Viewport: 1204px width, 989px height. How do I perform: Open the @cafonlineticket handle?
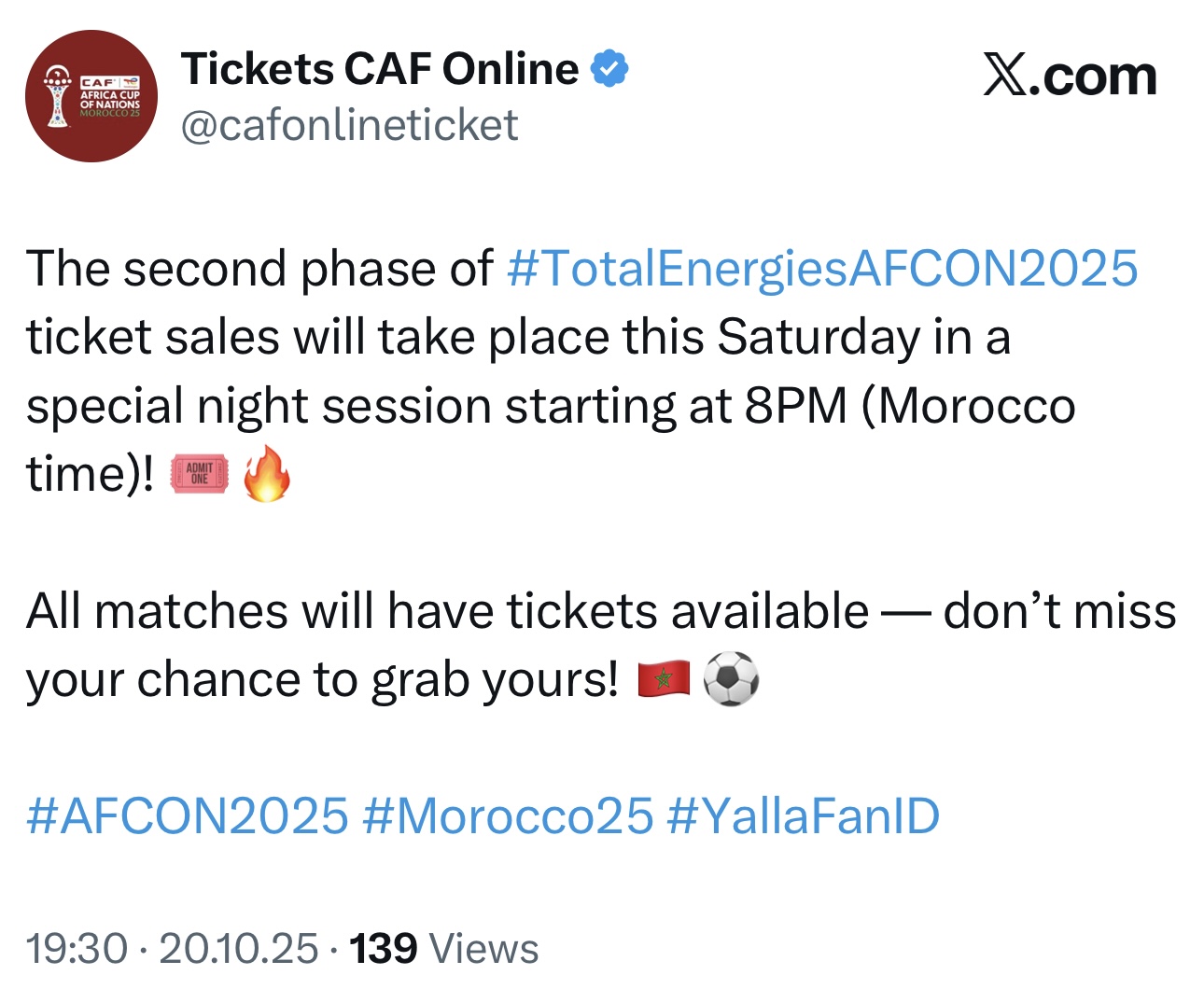tap(349, 125)
